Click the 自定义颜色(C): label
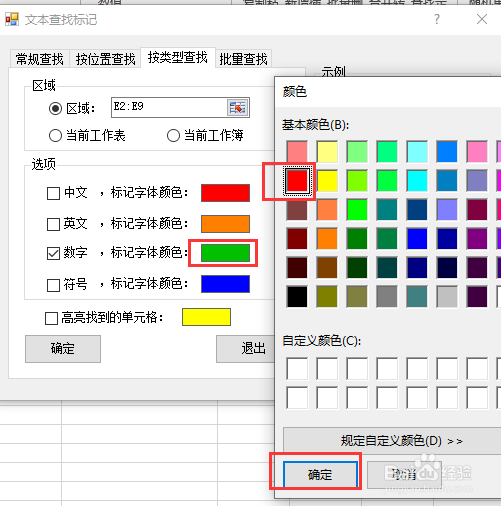The image size is (501, 506). (322, 341)
